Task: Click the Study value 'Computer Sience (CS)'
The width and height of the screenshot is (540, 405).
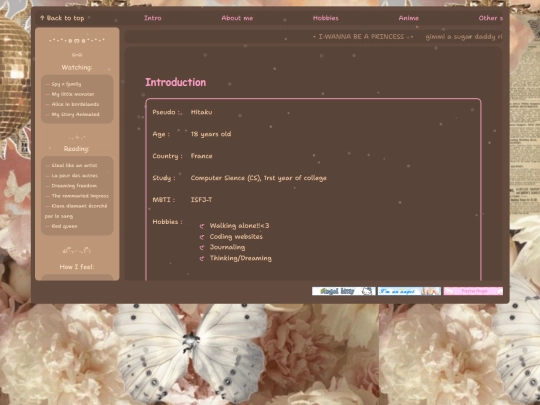Action: [x=226, y=178]
